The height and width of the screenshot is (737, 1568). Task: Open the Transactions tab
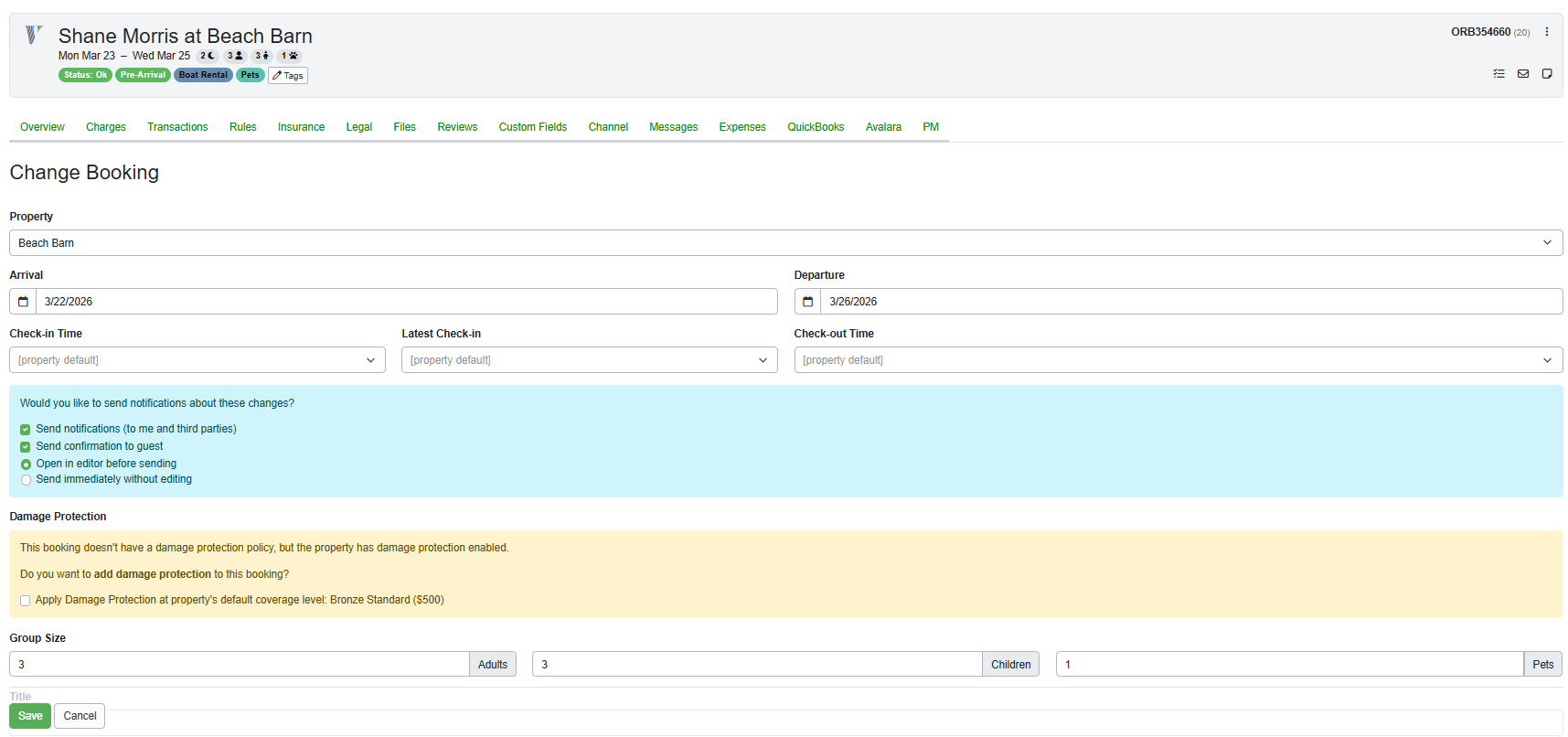click(177, 127)
